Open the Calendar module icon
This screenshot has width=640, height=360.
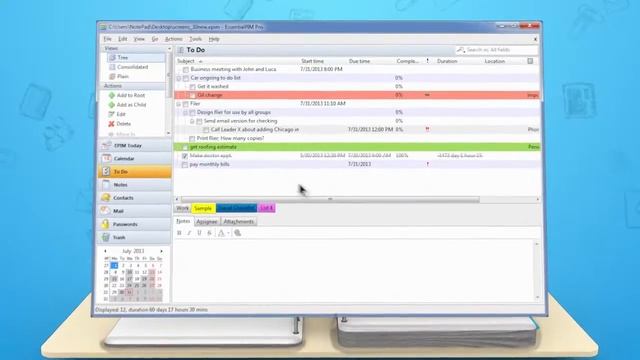click(x=106, y=158)
